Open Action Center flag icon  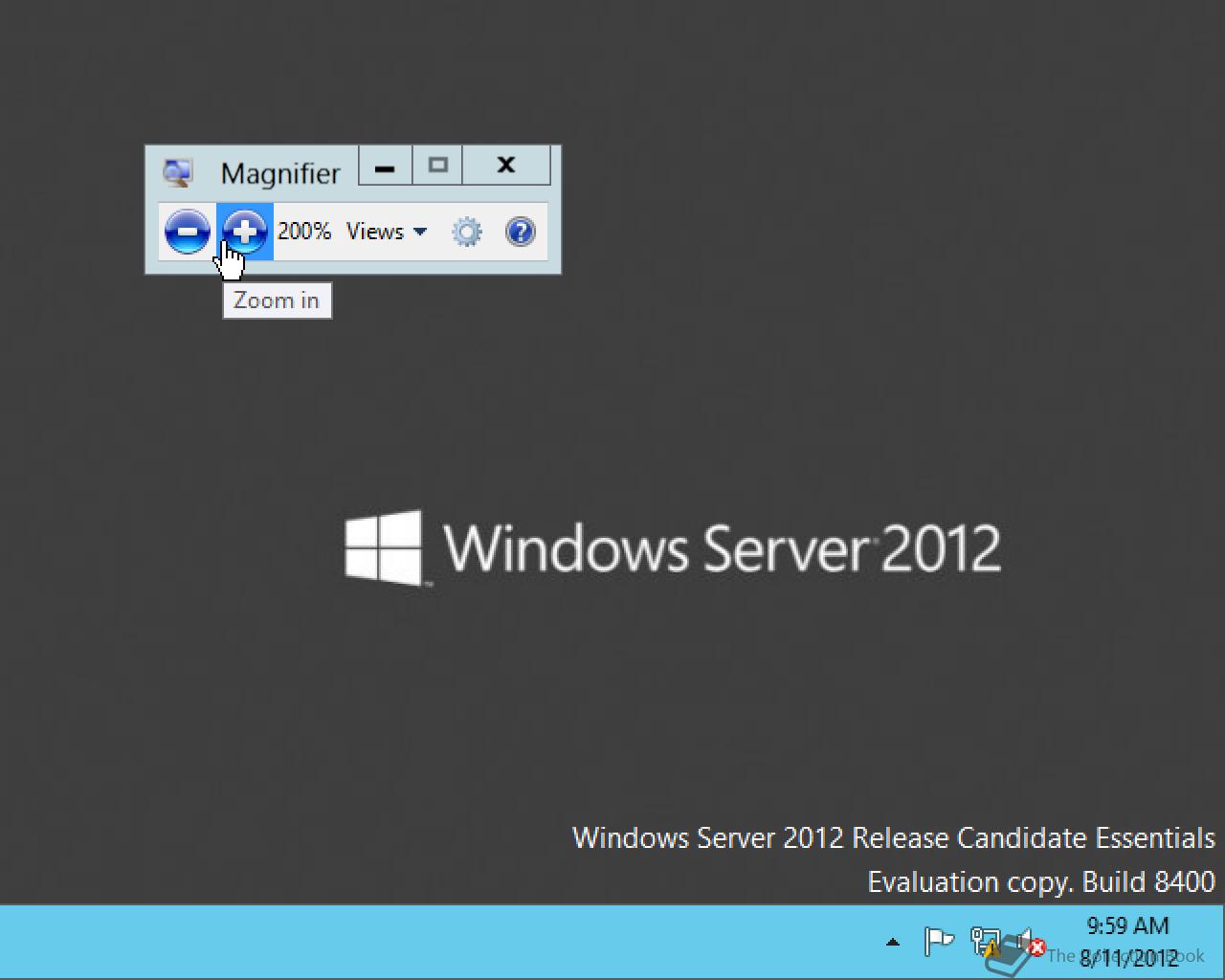[x=939, y=942]
